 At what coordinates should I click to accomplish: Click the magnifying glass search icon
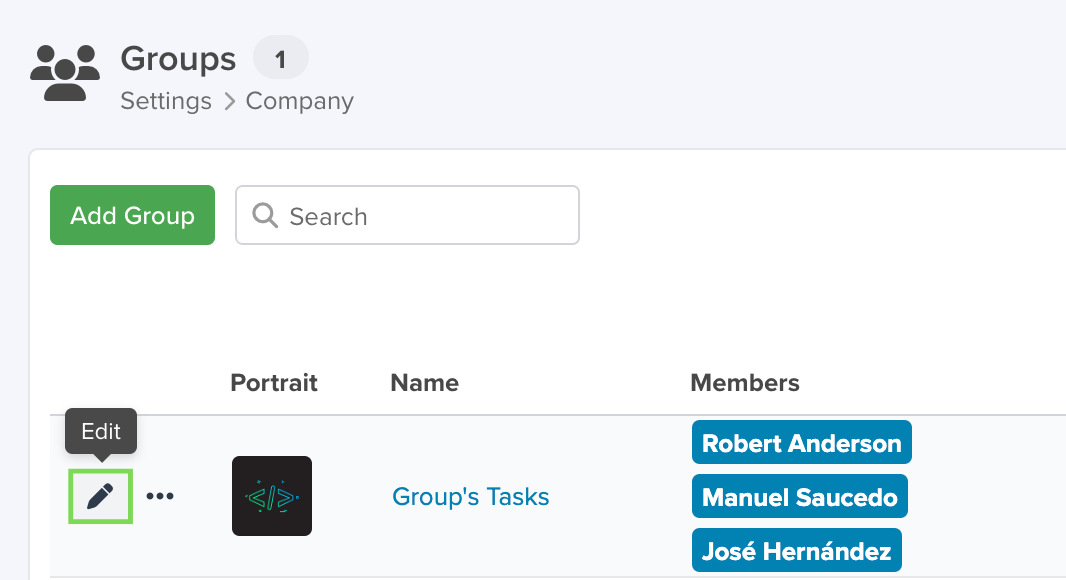point(264,216)
